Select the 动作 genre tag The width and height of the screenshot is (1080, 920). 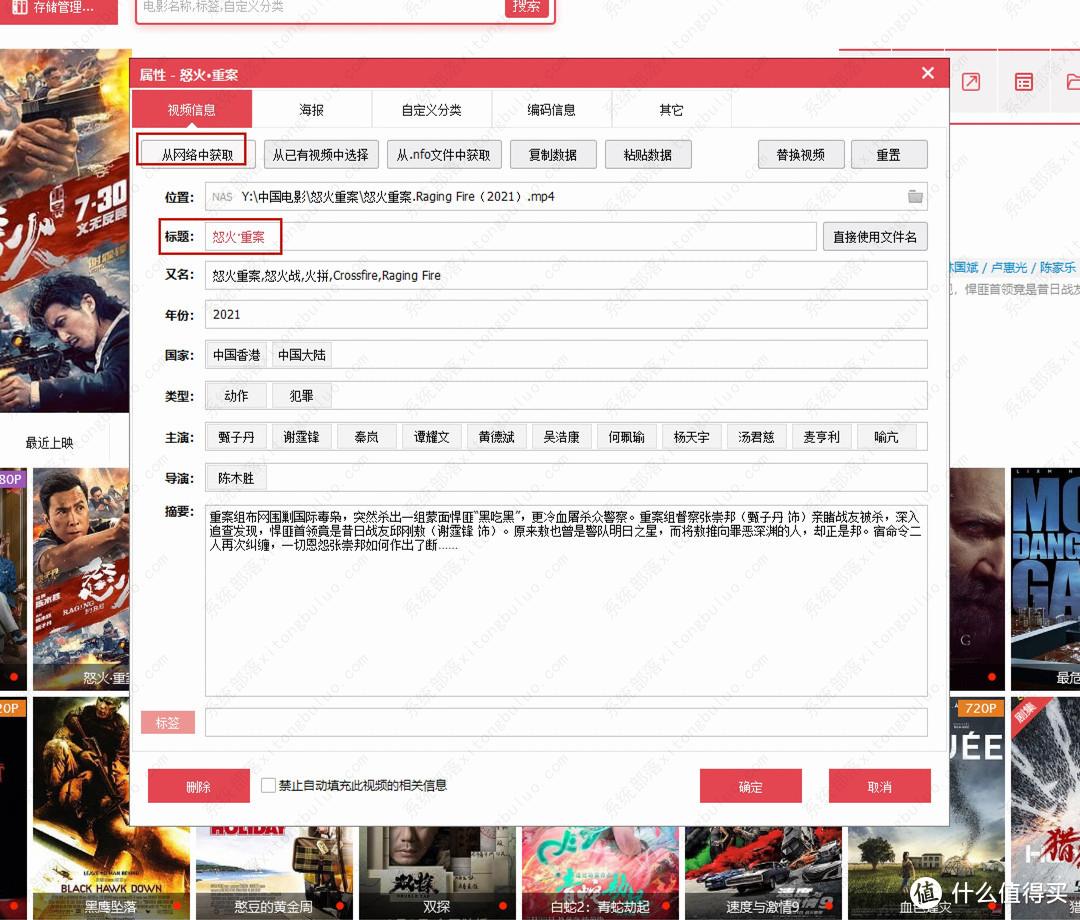click(x=236, y=396)
